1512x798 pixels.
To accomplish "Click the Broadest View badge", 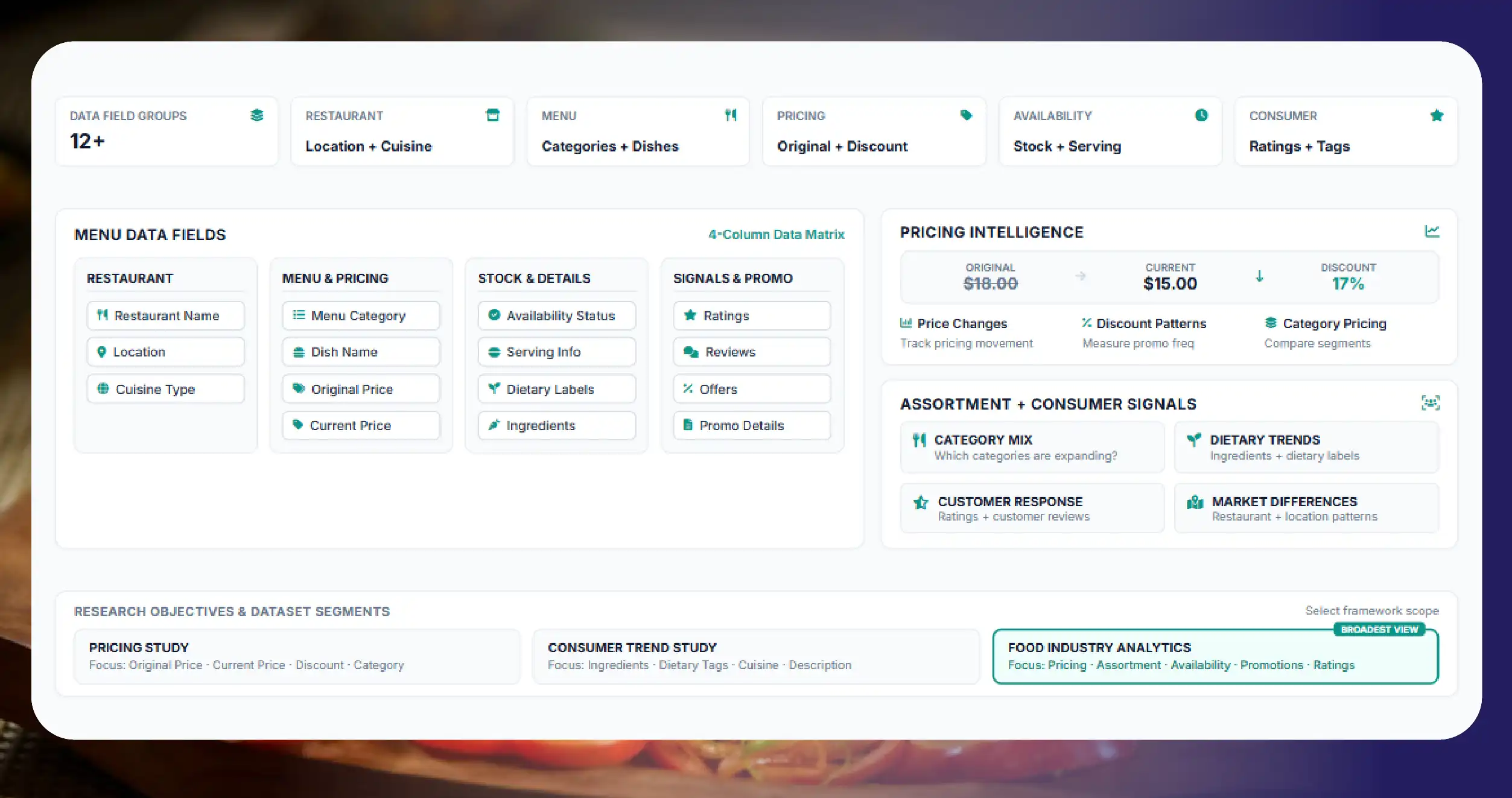I will click(1379, 630).
